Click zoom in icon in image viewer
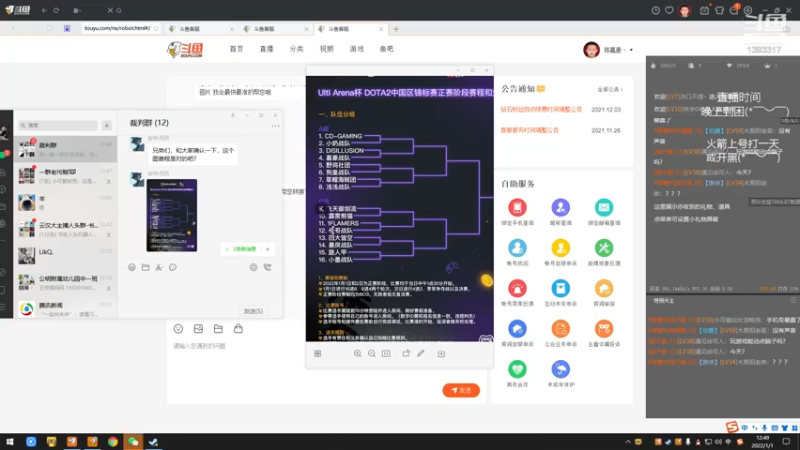Image resolution: width=800 pixels, height=450 pixels. (357, 353)
